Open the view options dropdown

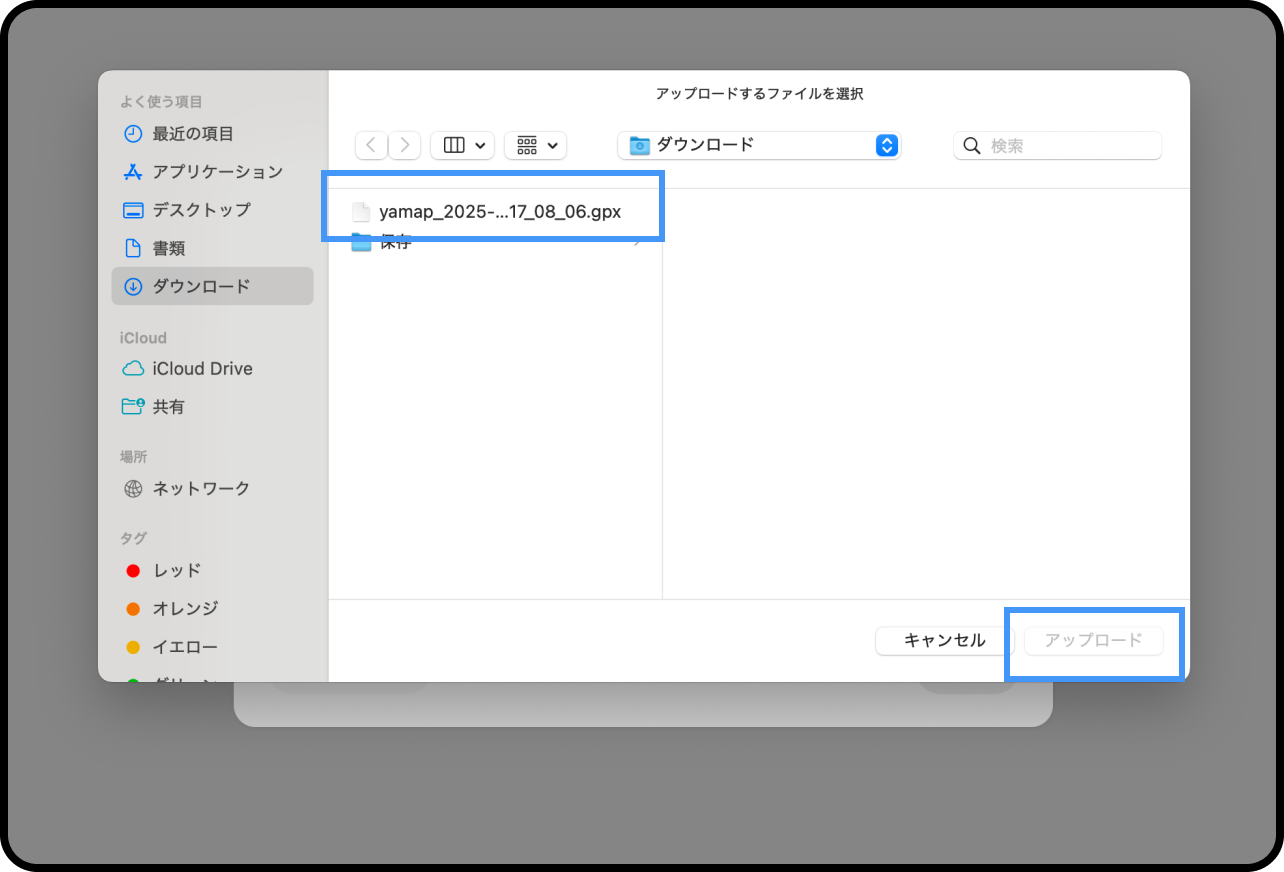[462, 145]
